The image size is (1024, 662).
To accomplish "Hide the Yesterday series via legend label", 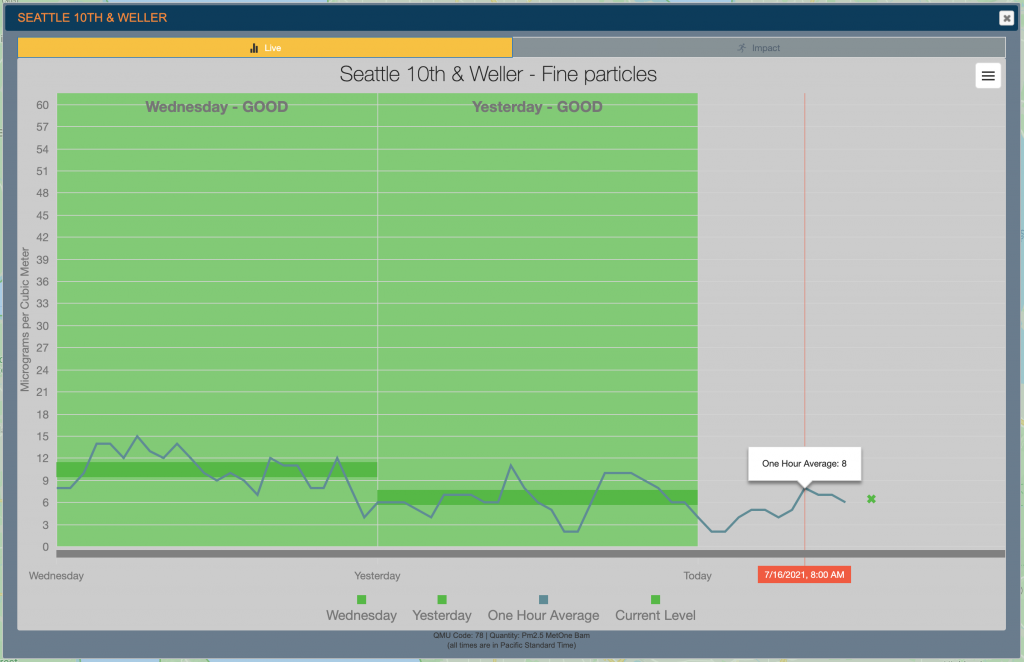I will tap(442, 615).
